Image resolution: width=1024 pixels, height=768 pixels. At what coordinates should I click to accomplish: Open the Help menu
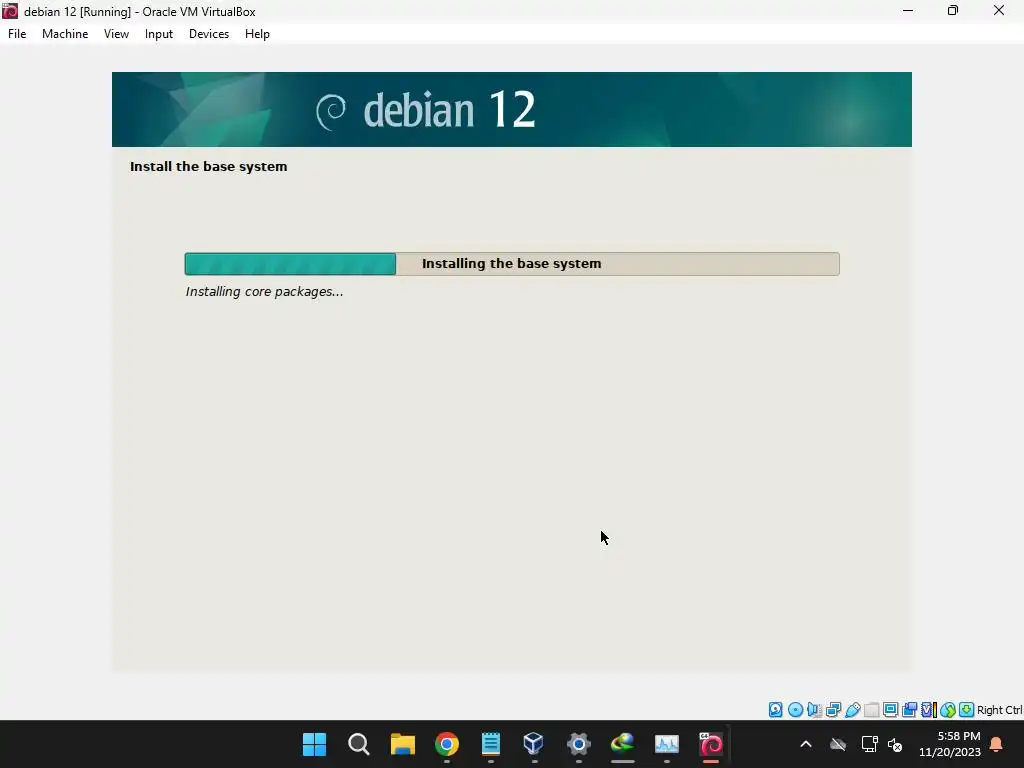pyautogui.click(x=257, y=34)
